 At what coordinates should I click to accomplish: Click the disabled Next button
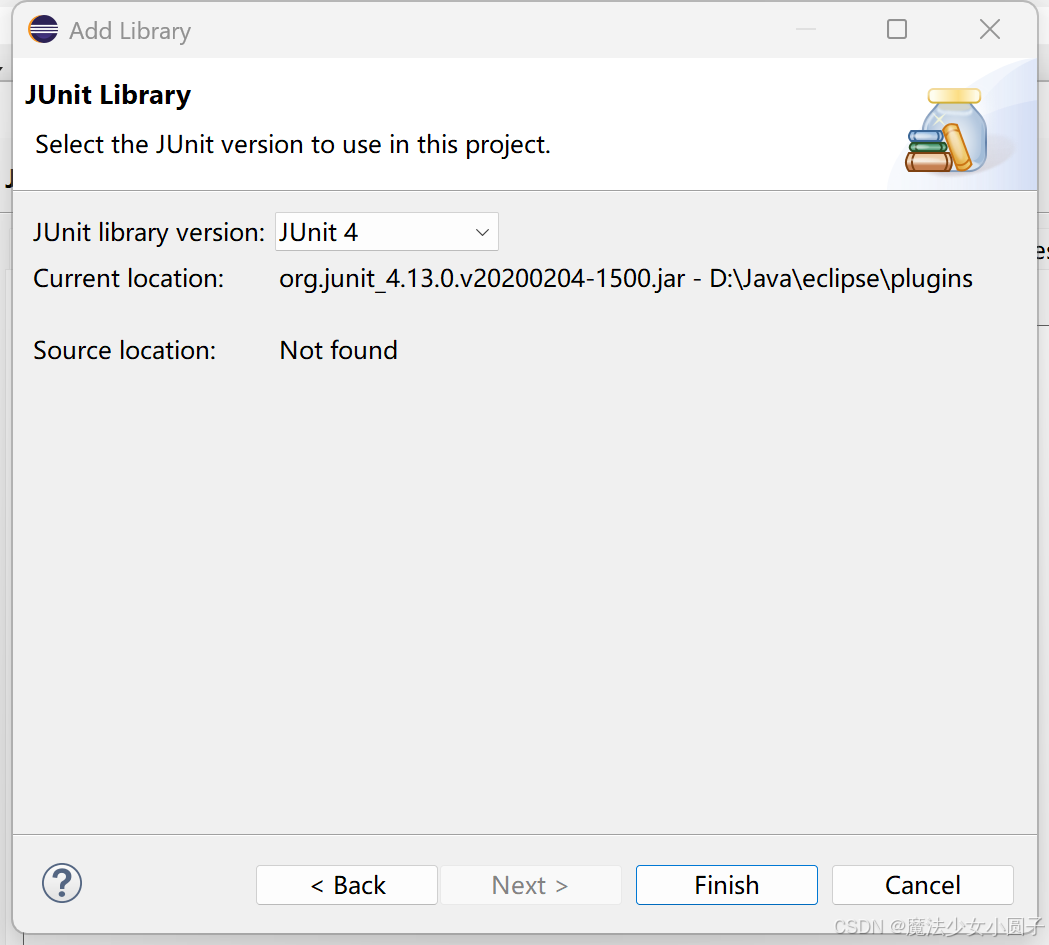(531, 884)
